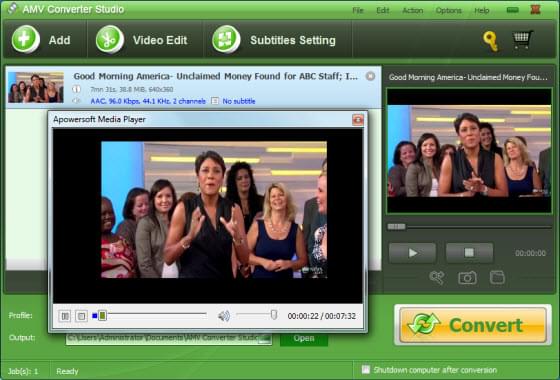Click the Job(s): 1 status text
This screenshot has height=380, width=560.
tap(23, 371)
